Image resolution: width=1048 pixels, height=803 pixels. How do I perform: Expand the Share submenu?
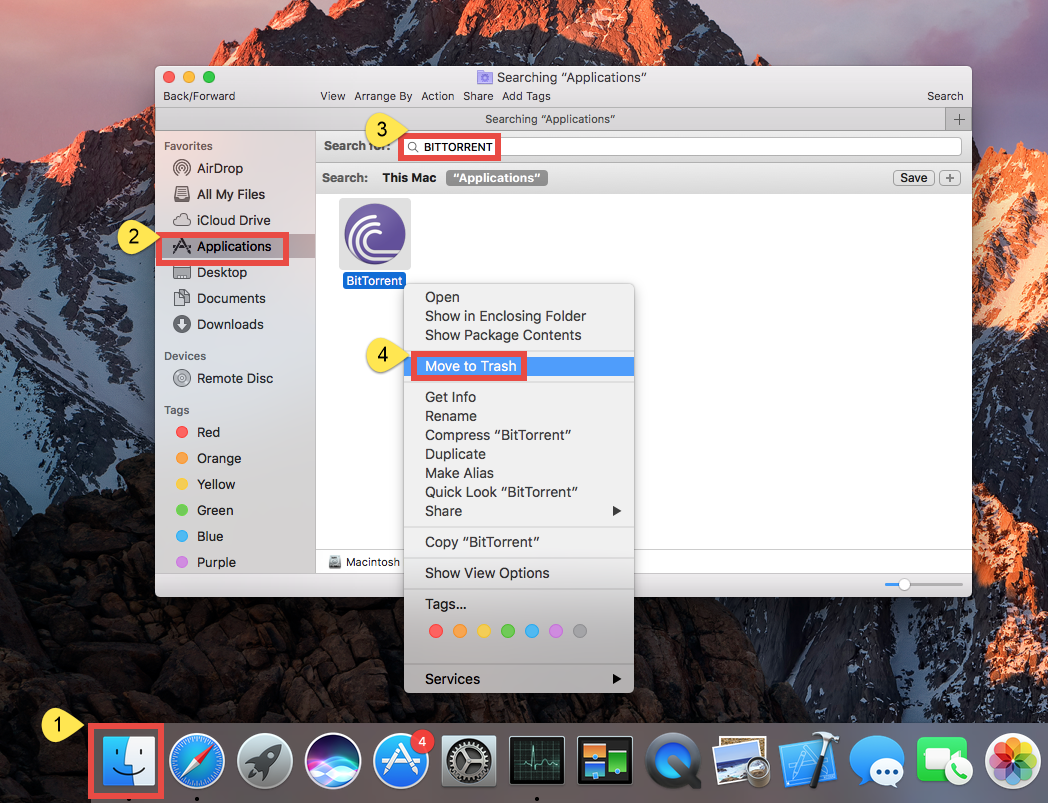click(x=443, y=511)
